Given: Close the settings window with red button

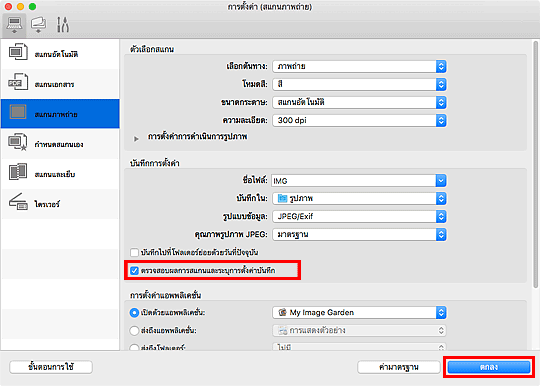Looking at the screenshot, I should click(x=8, y=7).
